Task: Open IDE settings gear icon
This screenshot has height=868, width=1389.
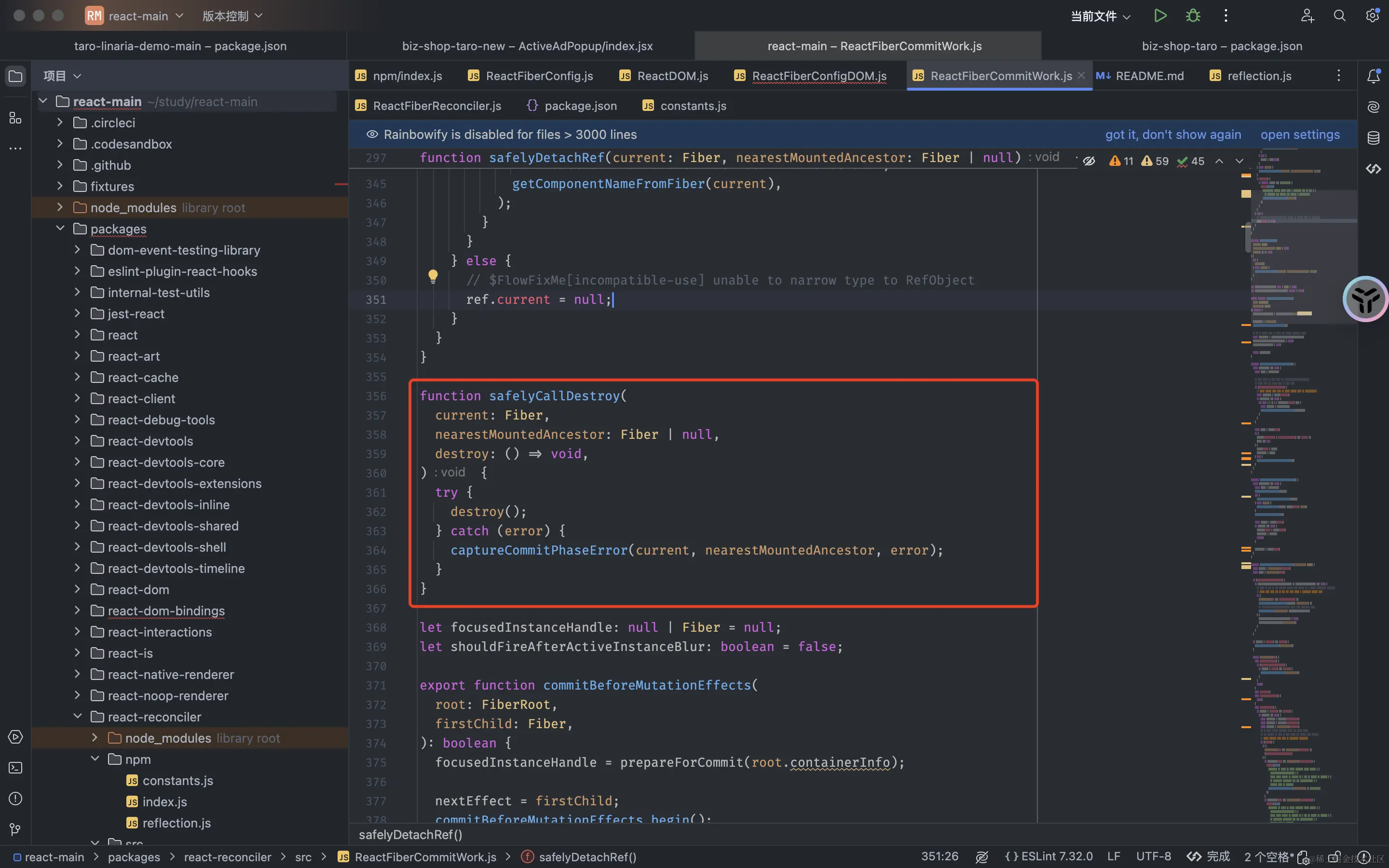Action: click(1372, 15)
